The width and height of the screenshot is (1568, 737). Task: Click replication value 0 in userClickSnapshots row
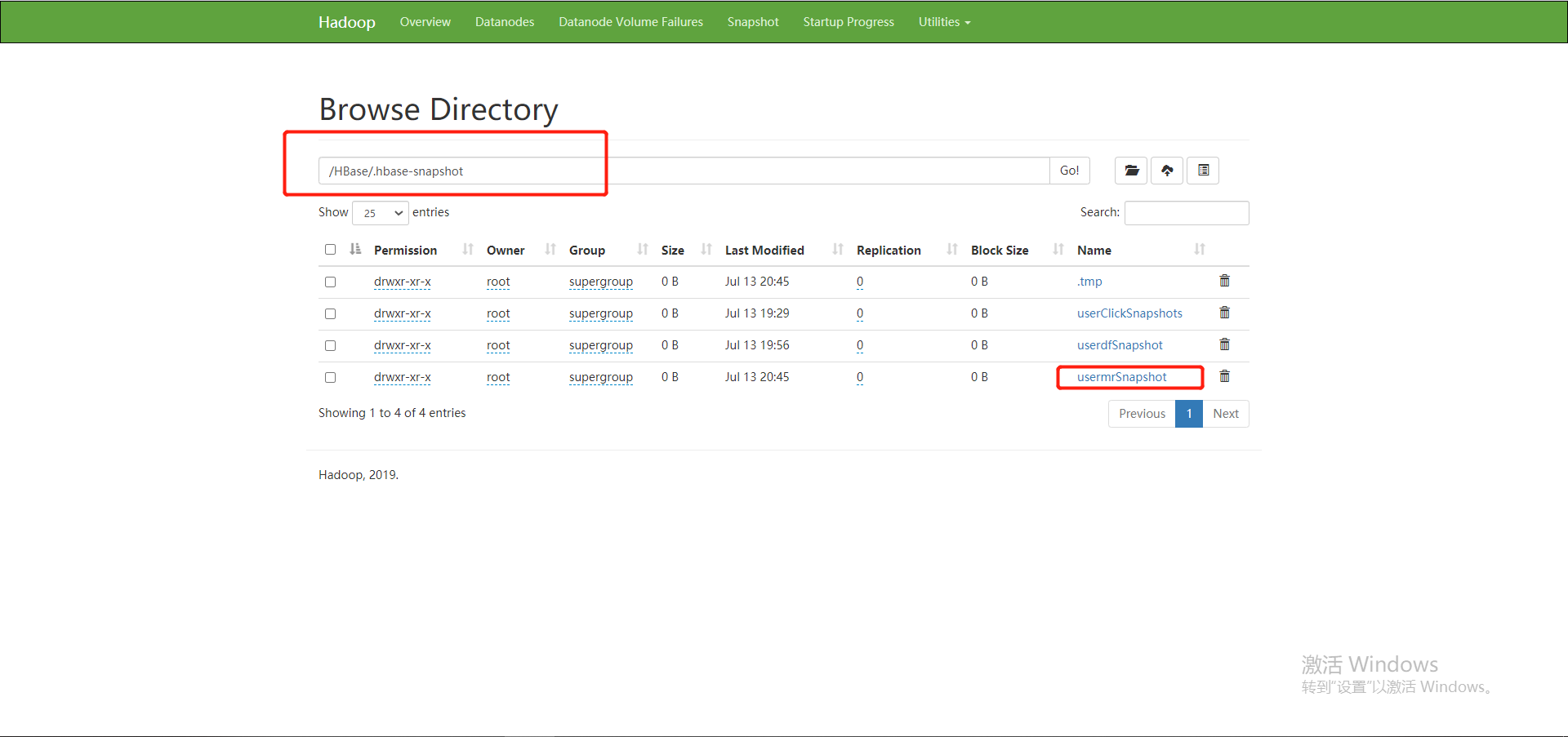860,313
